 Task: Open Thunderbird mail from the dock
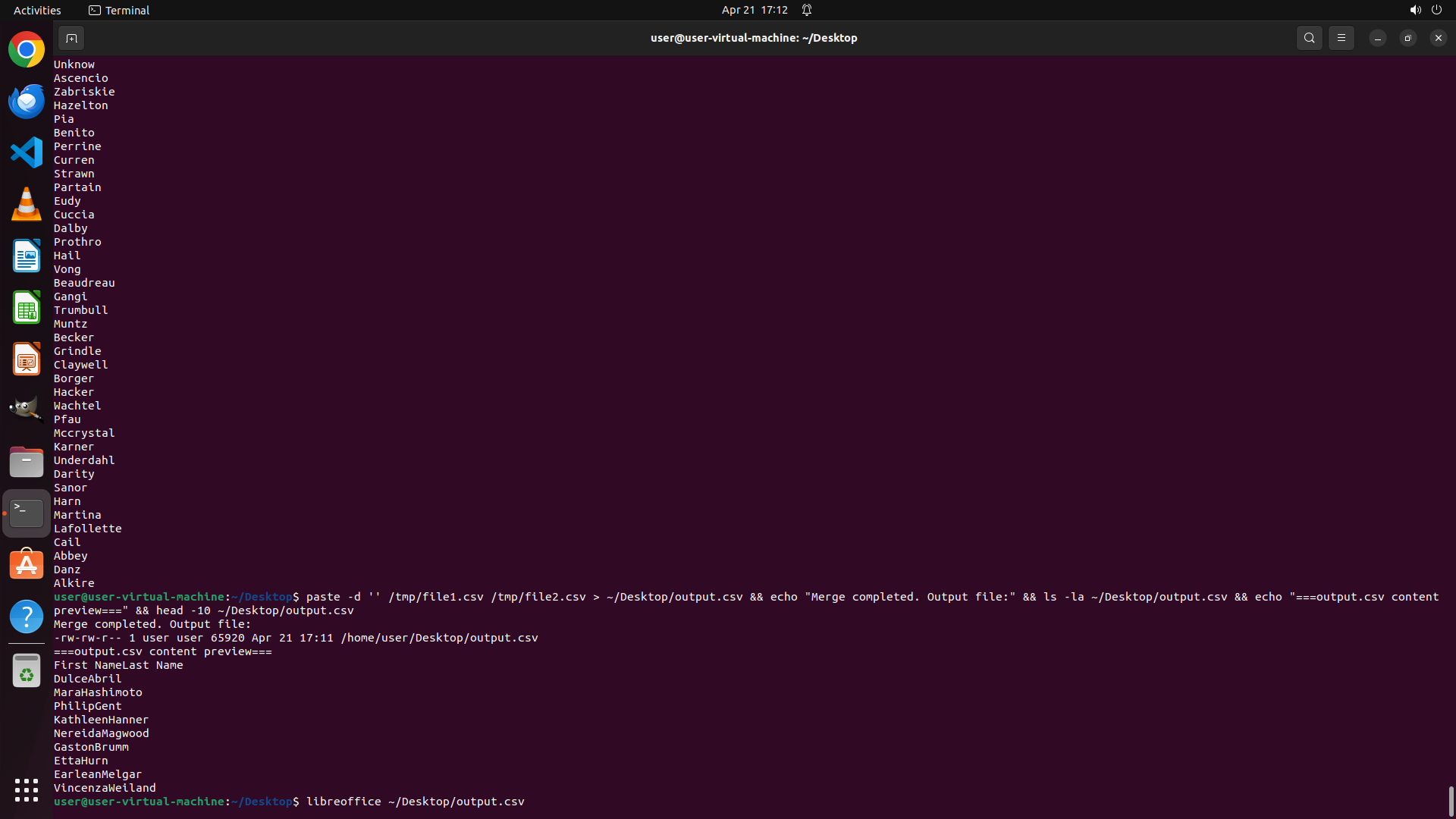(27, 102)
